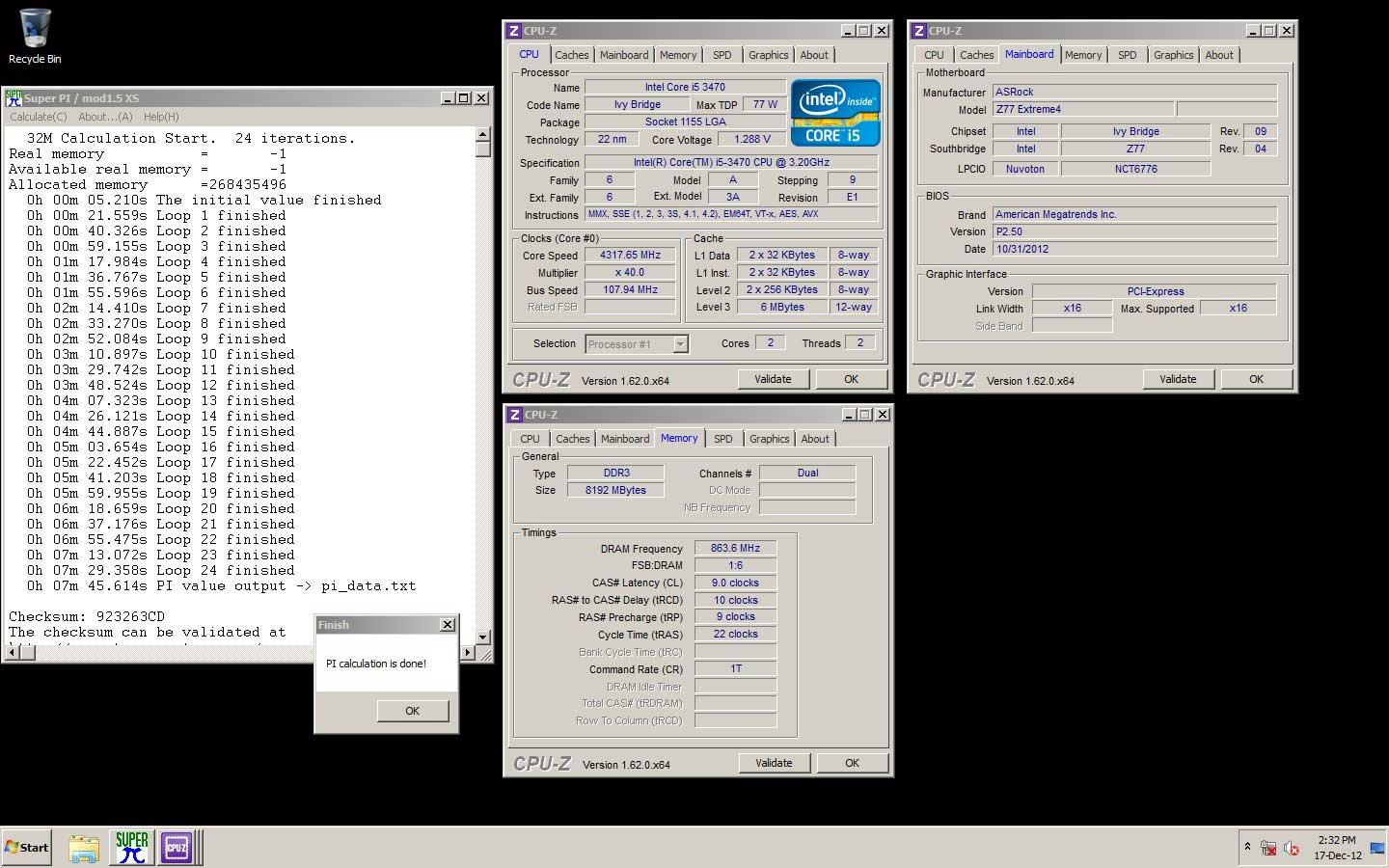
Task: Close the Finish dialog with X
Action: click(x=448, y=625)
